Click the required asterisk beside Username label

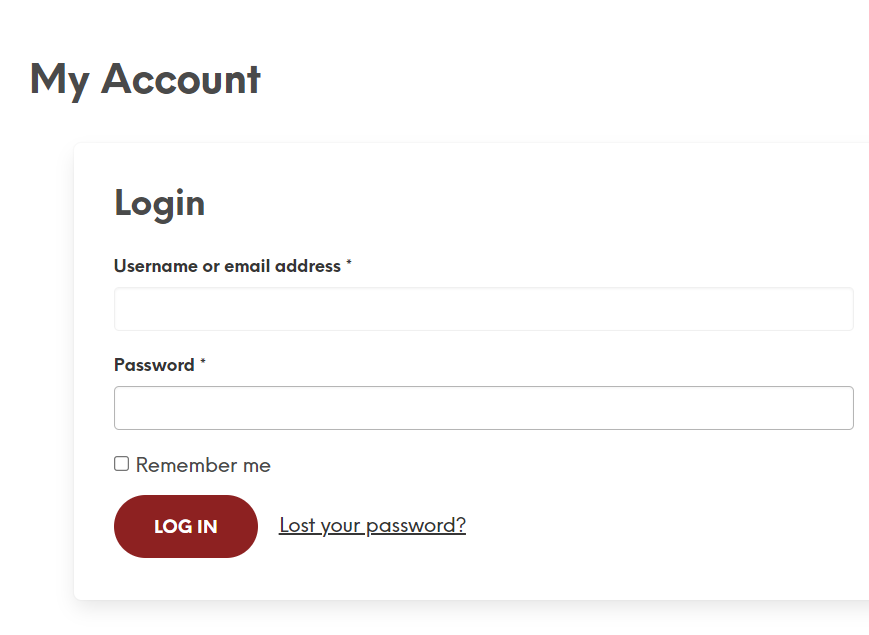pyautogui.click(x=349, y=262)
